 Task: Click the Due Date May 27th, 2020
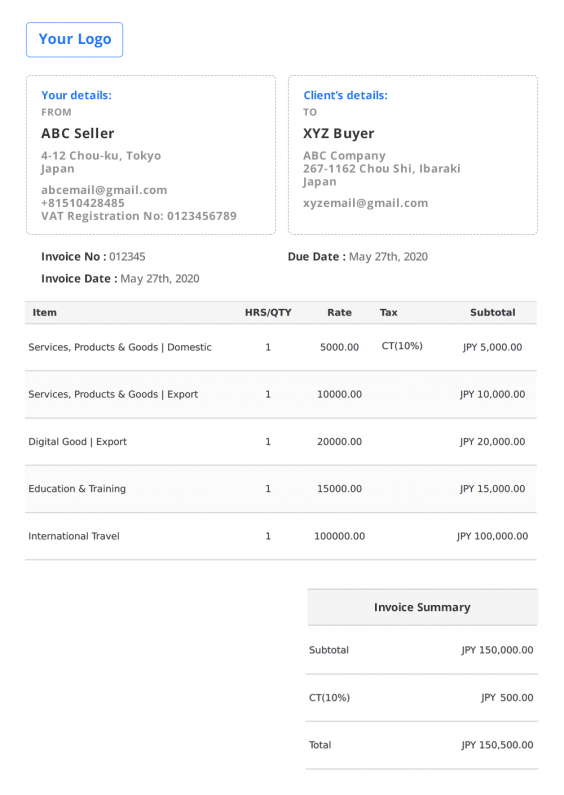click(x=388, y=257)
